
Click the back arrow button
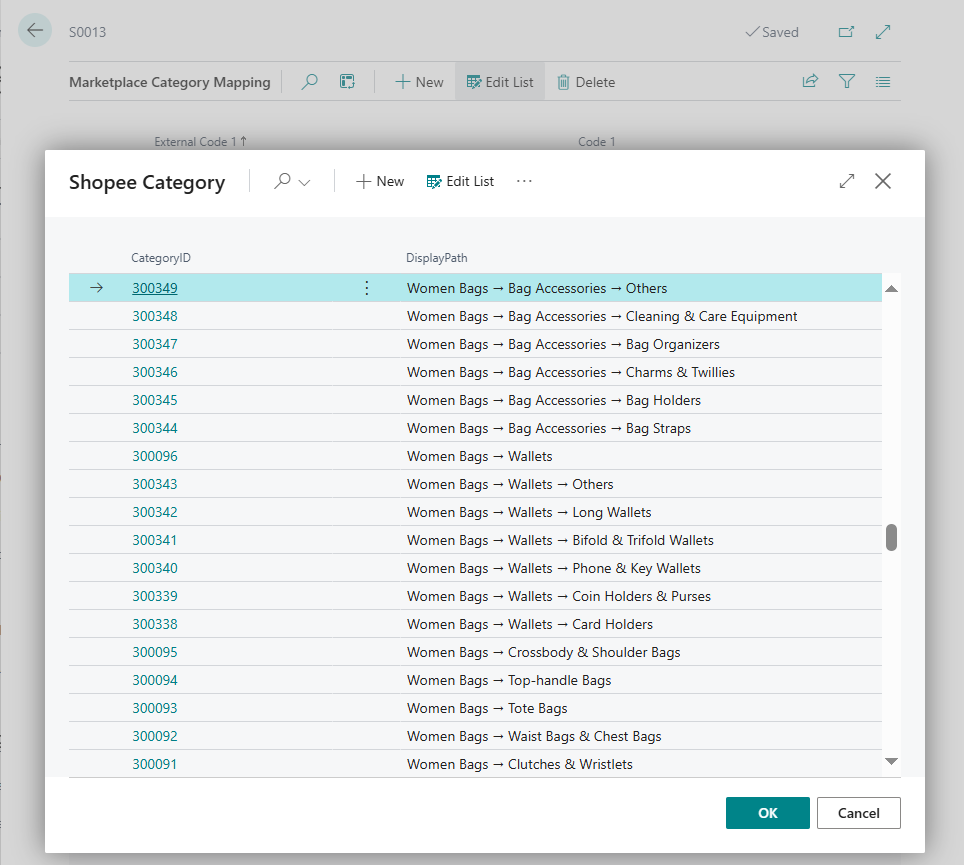pos(35,31)
